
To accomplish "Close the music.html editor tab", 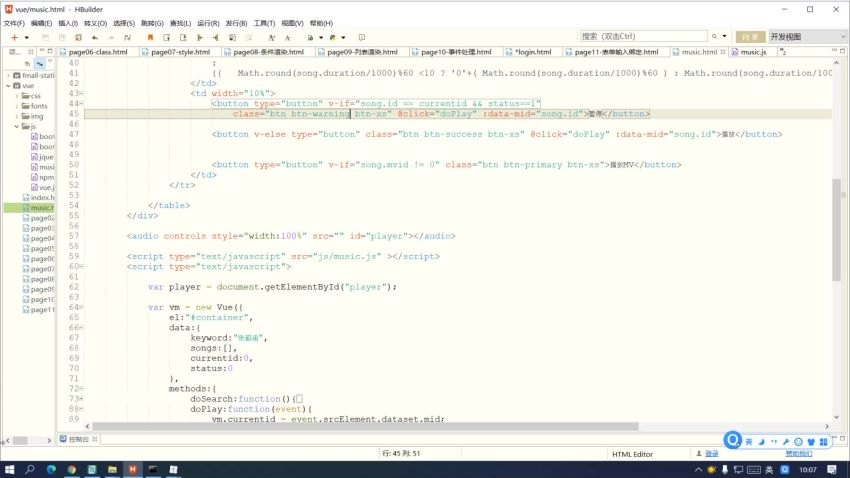I will point(723,52).
